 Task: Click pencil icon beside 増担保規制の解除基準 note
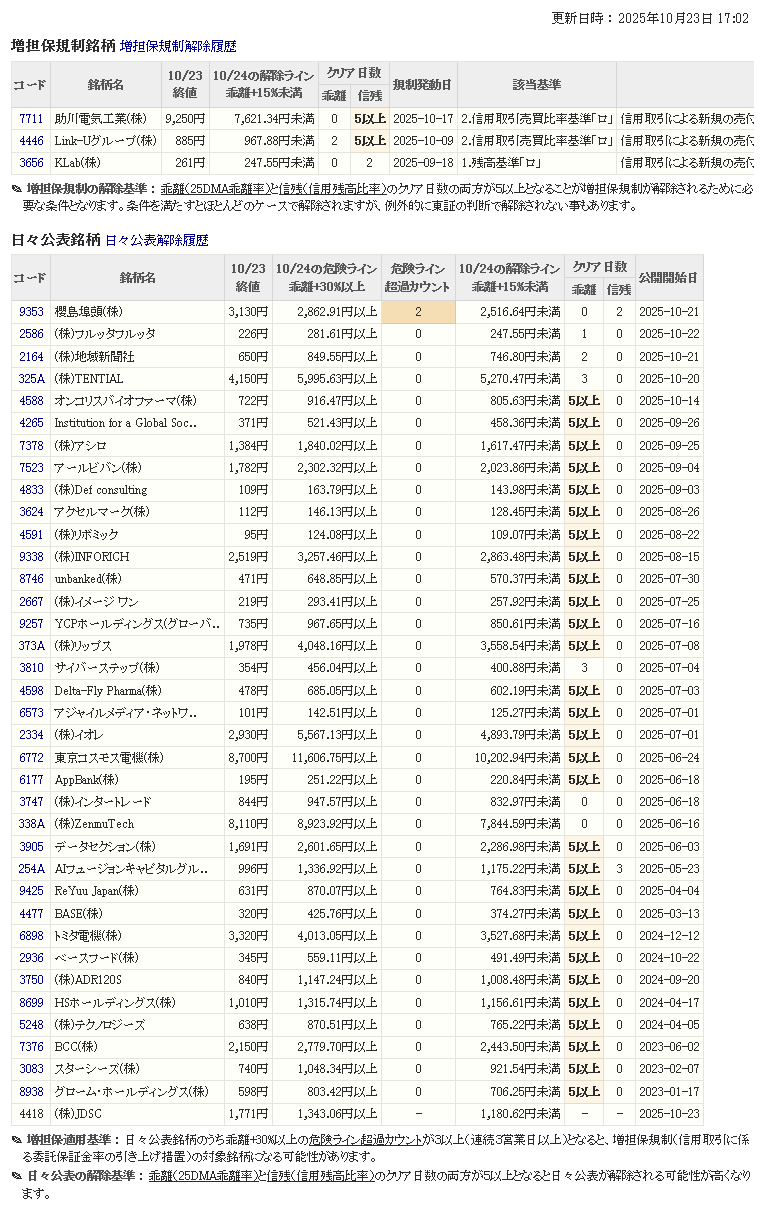[x=16, y=189]
